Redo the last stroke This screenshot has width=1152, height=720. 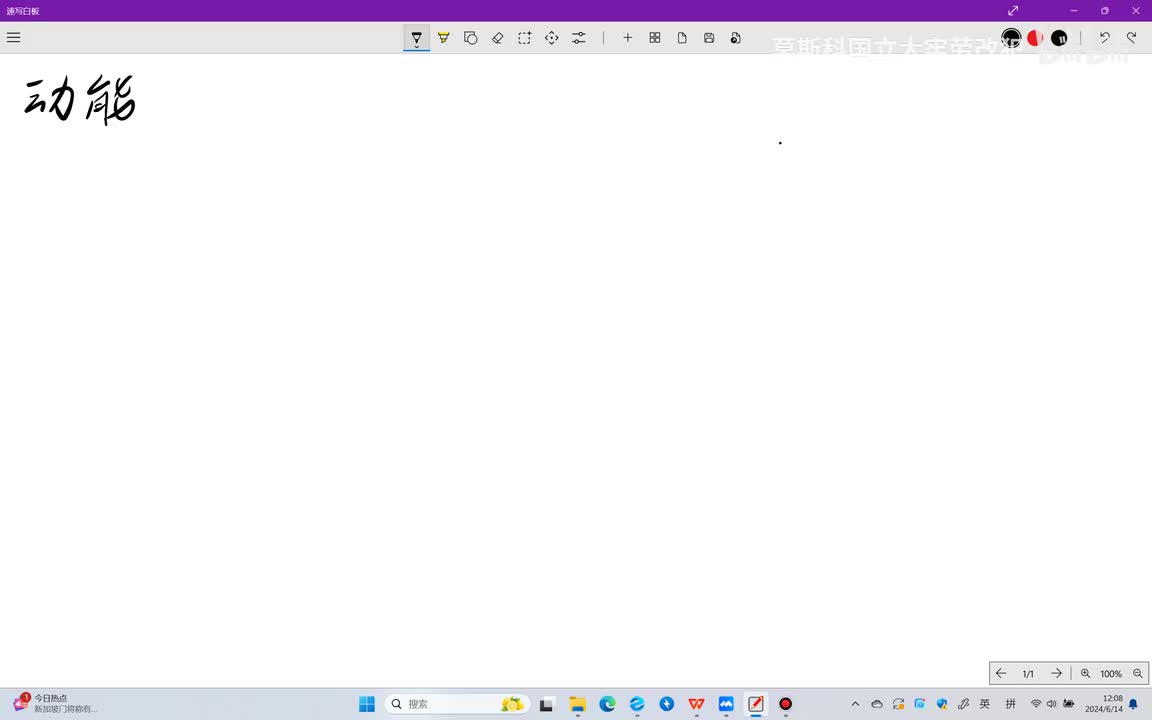(x=1131, y=37)
